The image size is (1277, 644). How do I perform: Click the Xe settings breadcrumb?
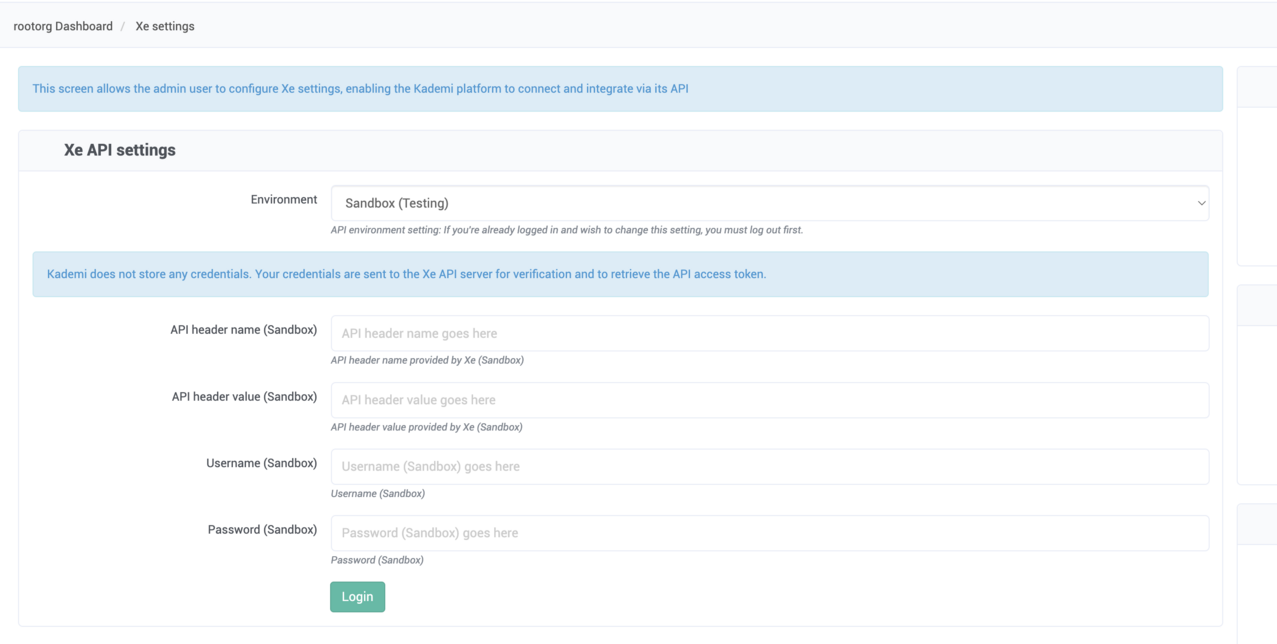tap(165, 26)
